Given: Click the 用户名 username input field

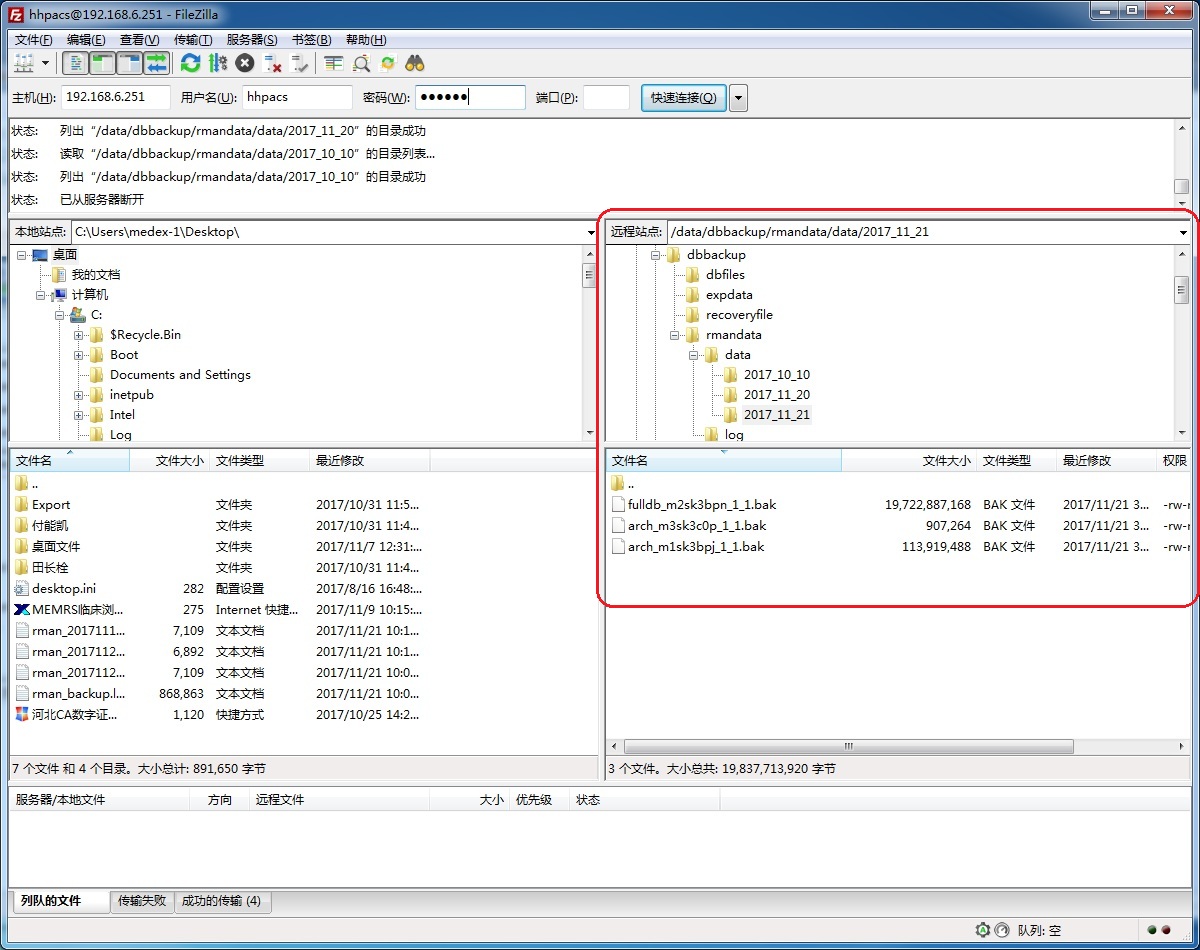Looking at the screenshot, I should click(x=297, y=97).
